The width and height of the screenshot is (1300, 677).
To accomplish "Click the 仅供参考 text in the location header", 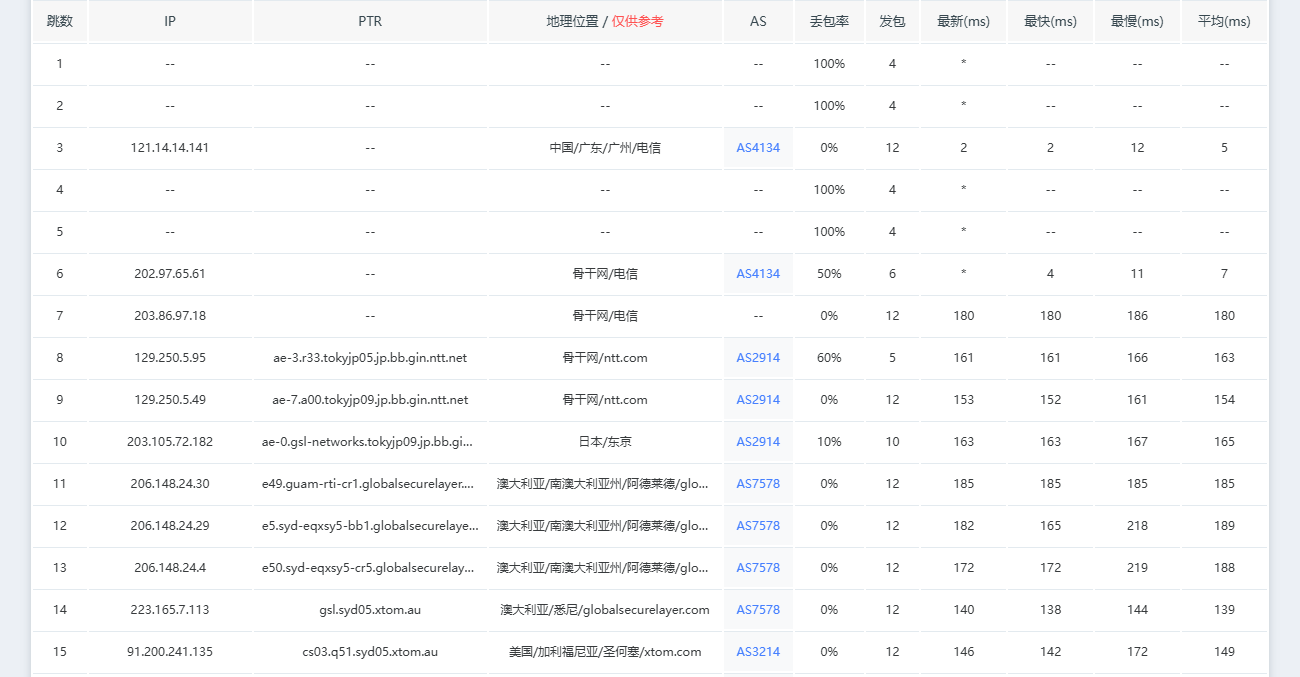I will pyautogui.click(x=637, y=21).
